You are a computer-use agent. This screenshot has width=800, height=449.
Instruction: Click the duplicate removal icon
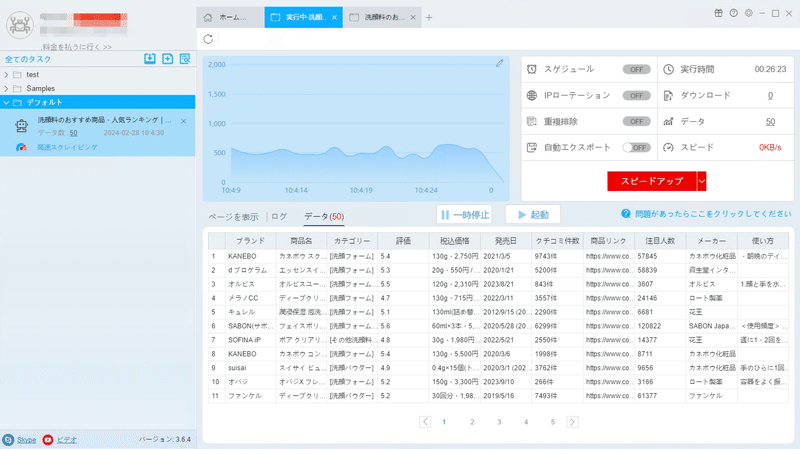[x=532, y=121]
